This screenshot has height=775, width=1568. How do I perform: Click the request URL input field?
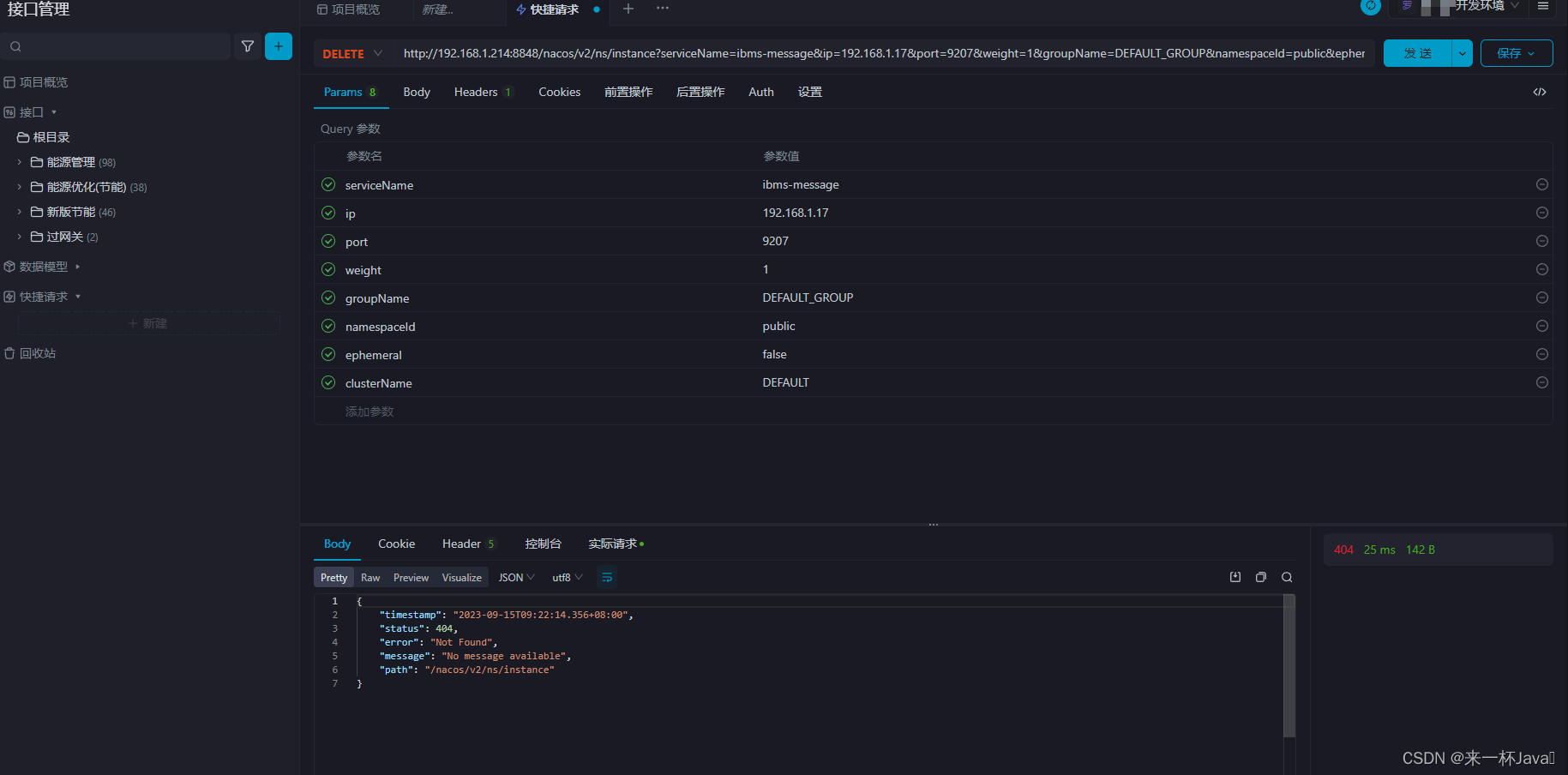884,53
